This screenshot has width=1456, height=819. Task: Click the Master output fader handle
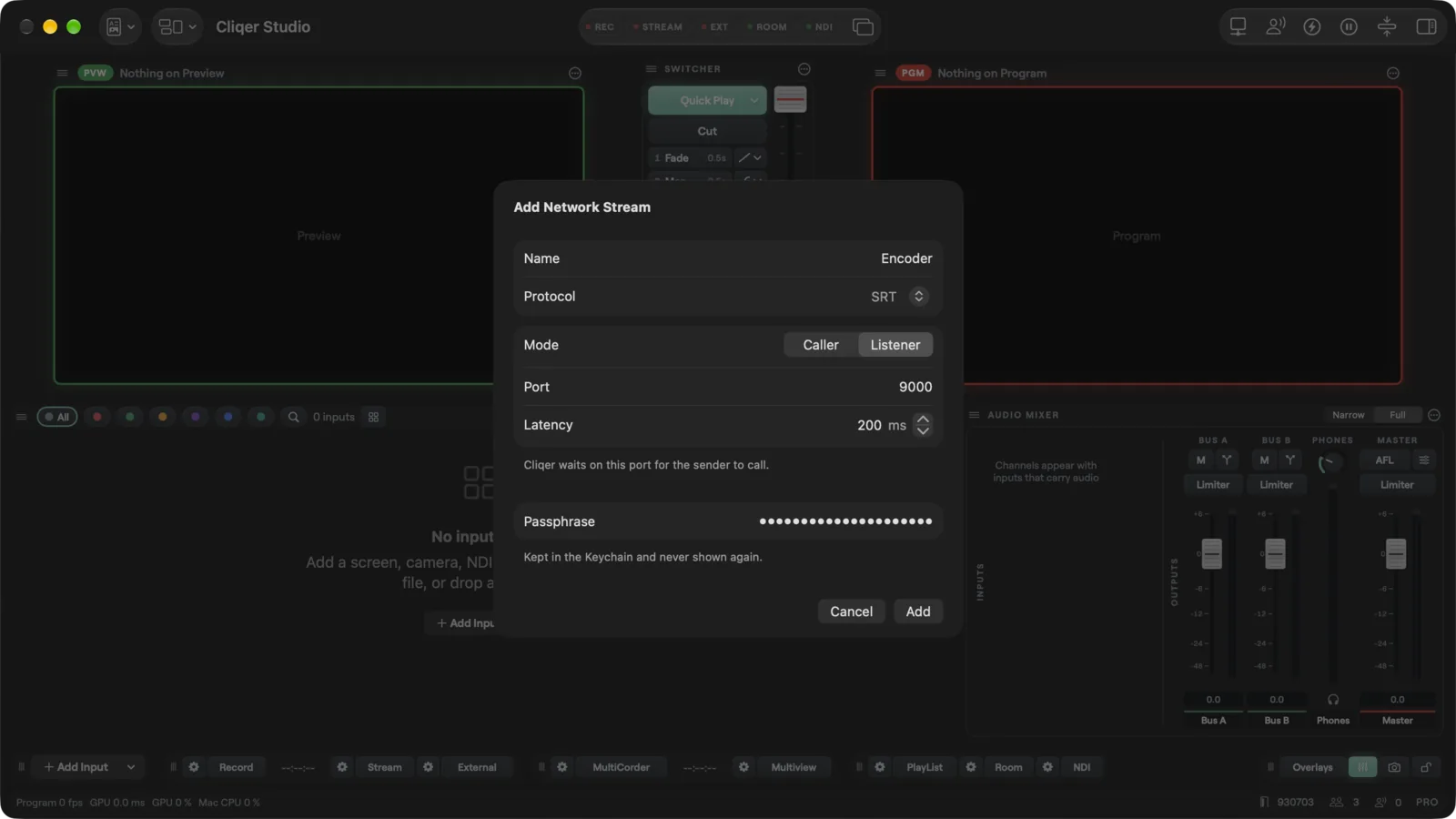pyautogui.click(x=1396, y=553)
